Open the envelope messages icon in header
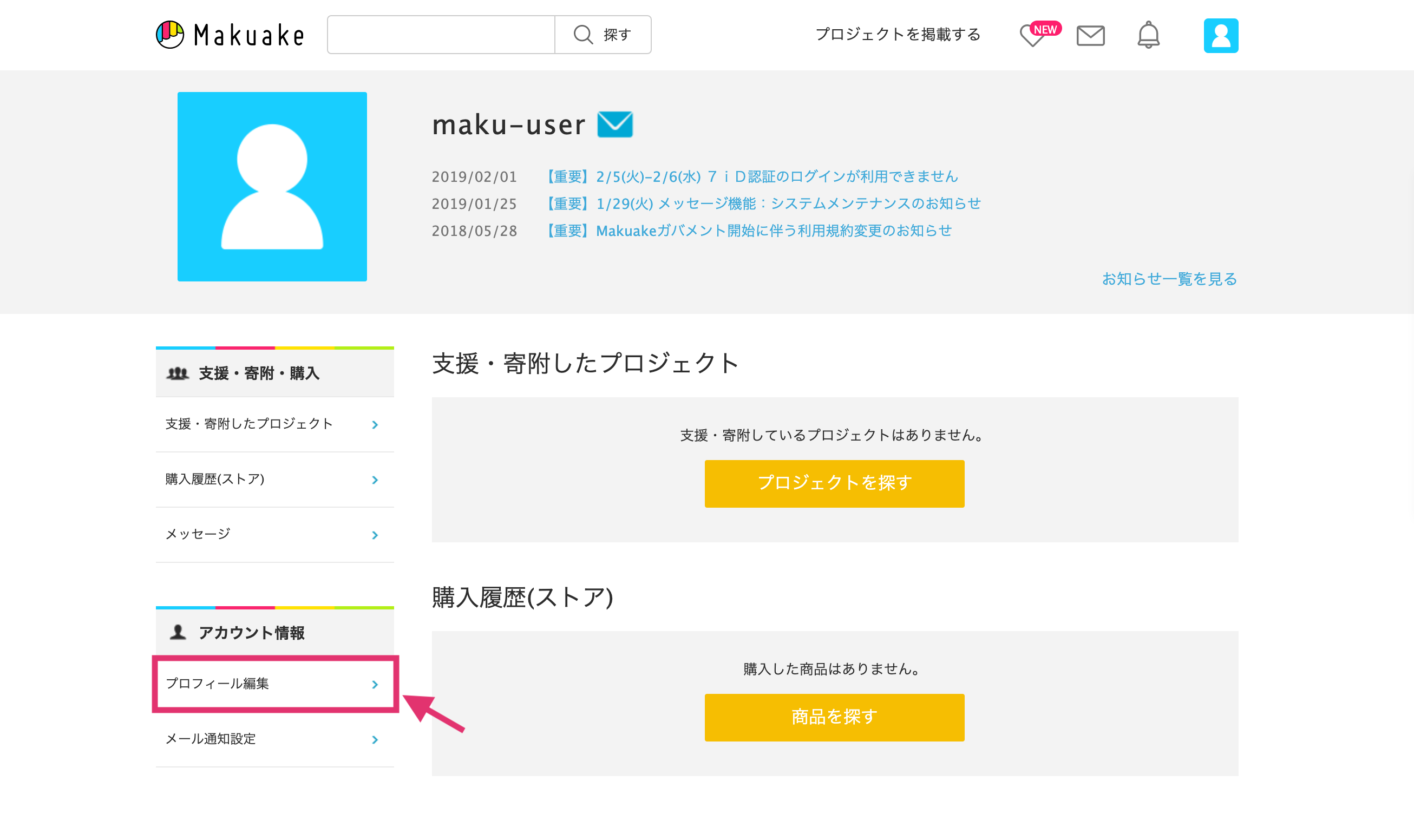This screenshot has height=840, width=1414. (x=1090, y=36)
